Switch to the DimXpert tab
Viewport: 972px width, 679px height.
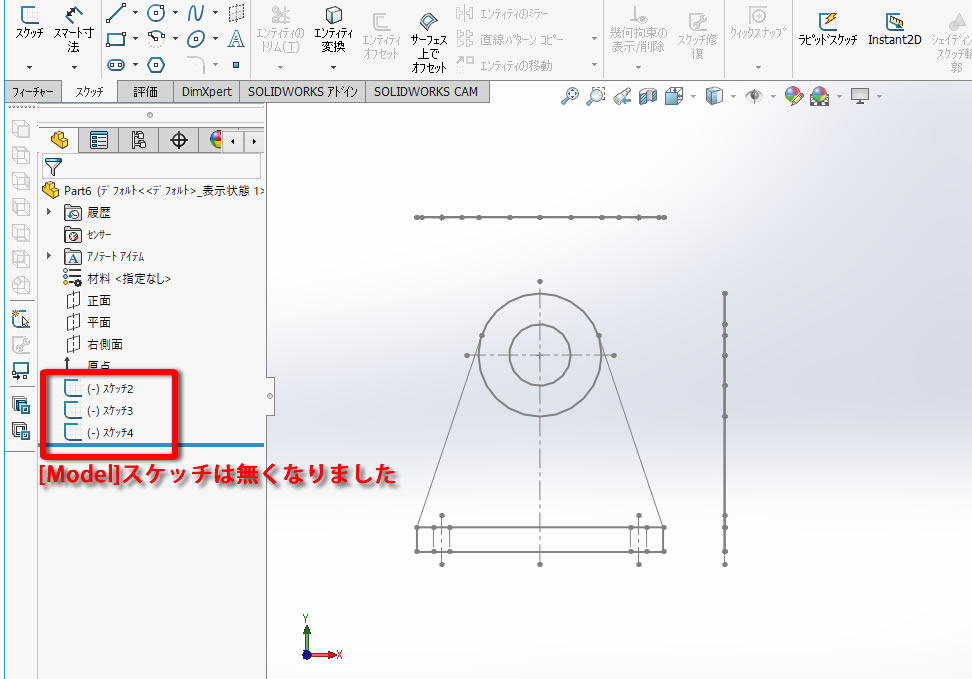[x=206, y=92]
